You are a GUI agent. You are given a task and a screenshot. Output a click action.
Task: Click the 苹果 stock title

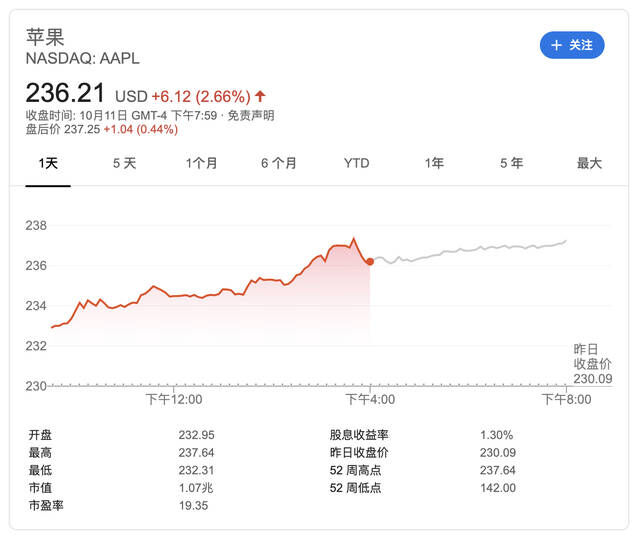(x=45, y=37)
